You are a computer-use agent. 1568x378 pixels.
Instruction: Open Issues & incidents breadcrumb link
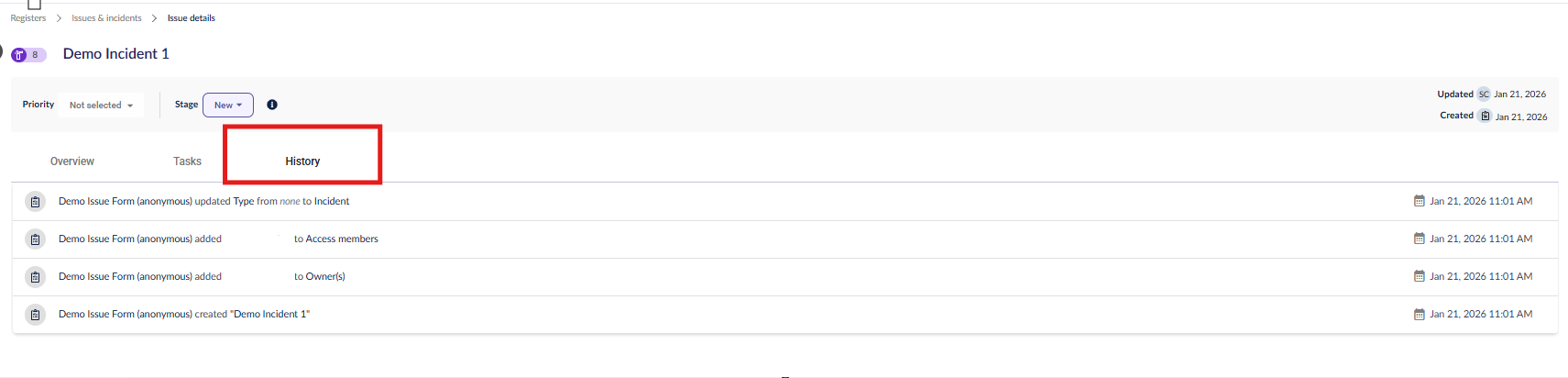point(106,18)
